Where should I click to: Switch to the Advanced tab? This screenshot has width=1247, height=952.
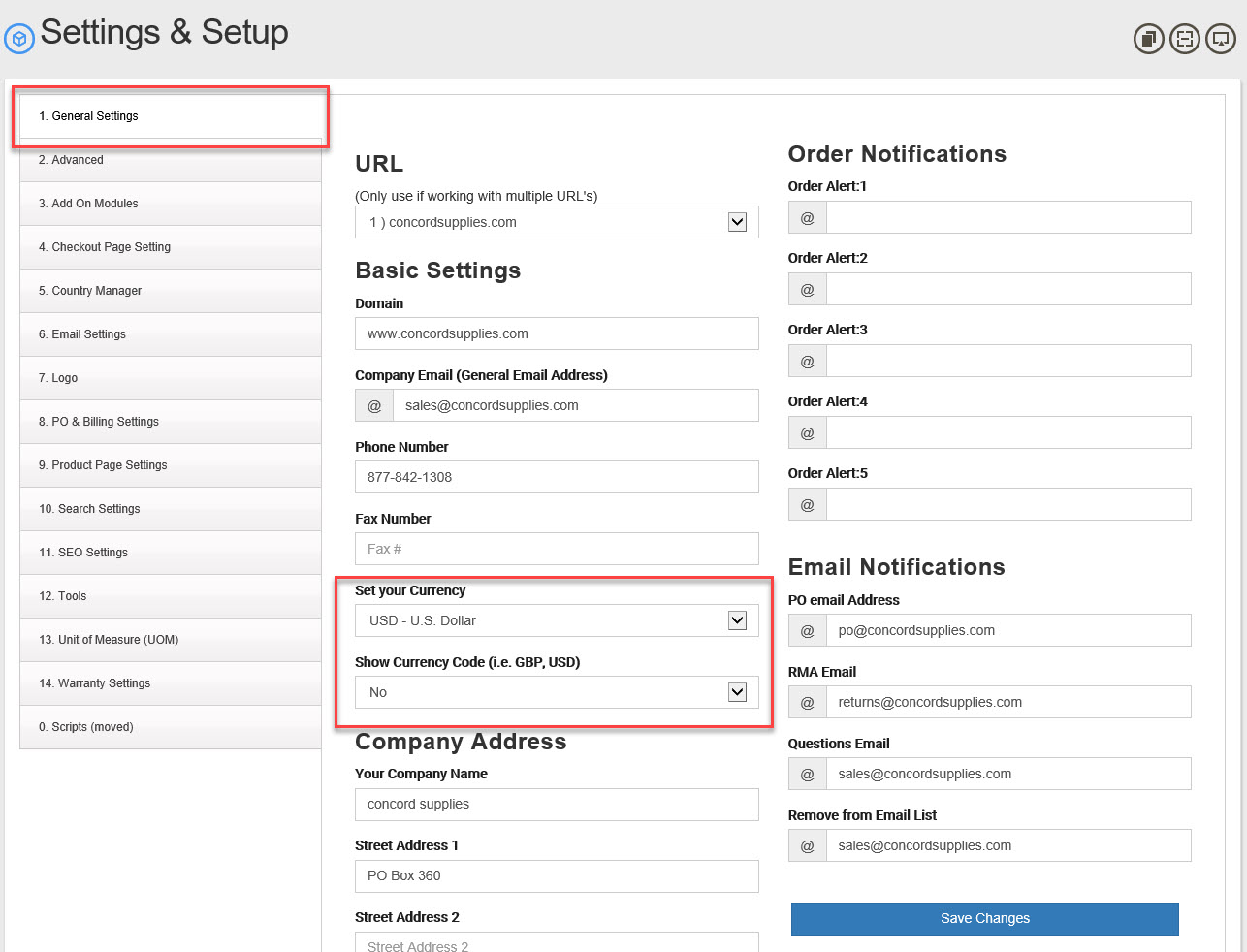click(170, 160)
